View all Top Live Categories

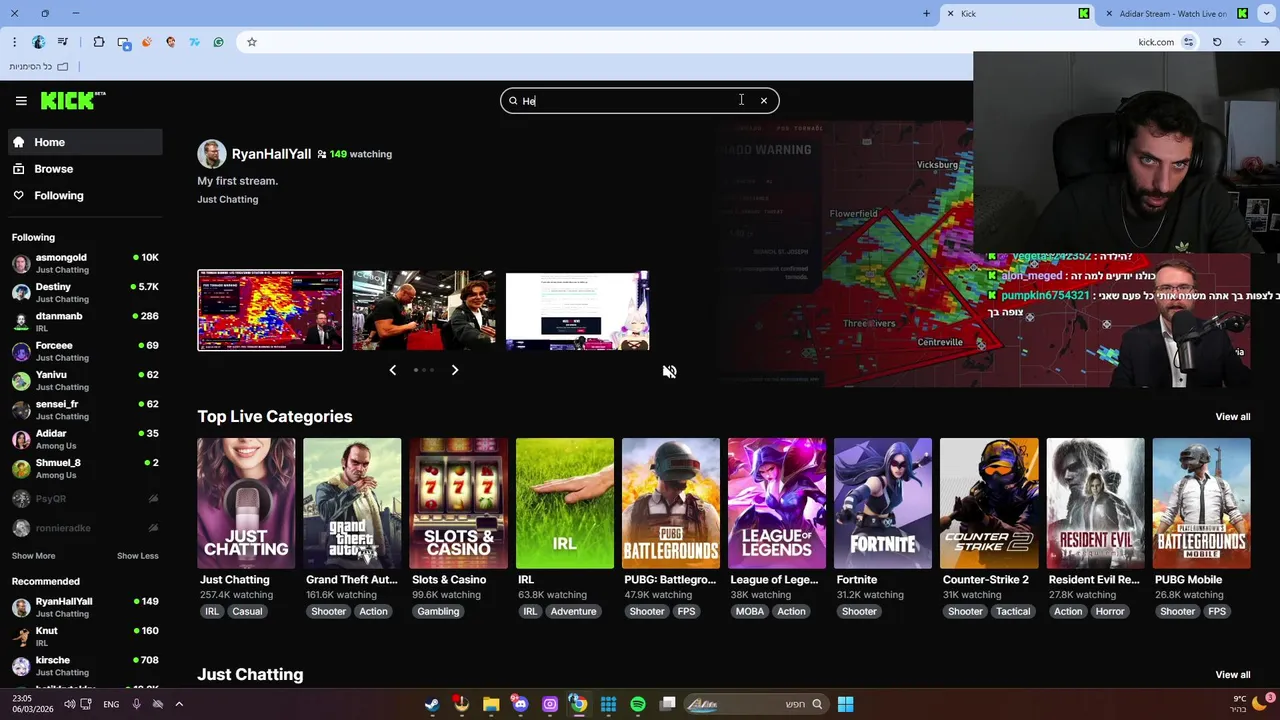point(1233,417)
